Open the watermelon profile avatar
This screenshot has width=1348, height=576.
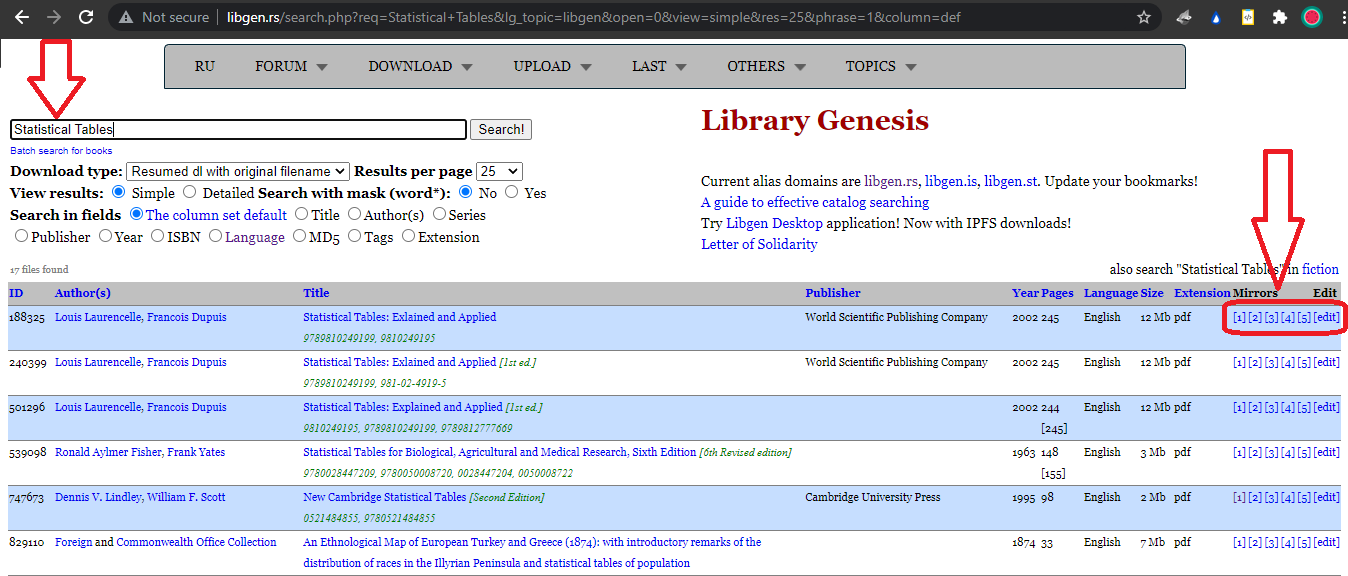tap(1311, 17)
